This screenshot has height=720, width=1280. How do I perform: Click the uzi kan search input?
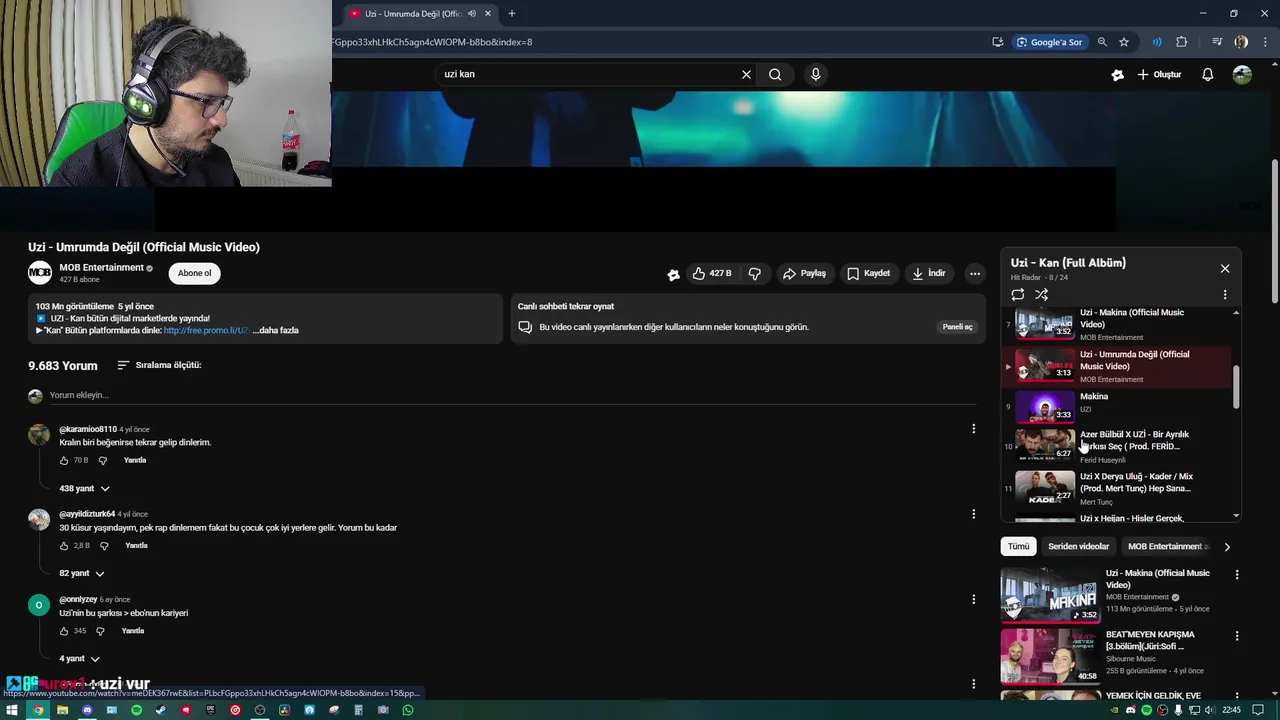590,74
